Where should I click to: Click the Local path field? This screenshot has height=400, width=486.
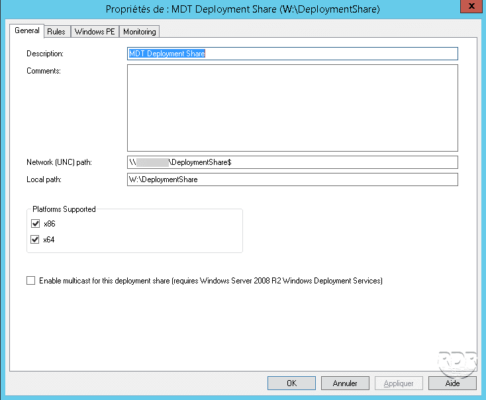pos(292,180)
